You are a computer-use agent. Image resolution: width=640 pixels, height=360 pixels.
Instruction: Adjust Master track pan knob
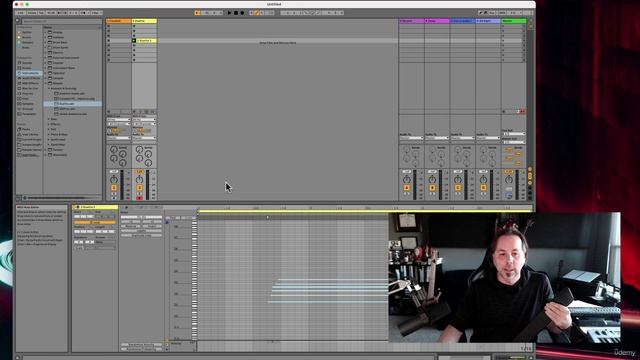tap(509, 180)
